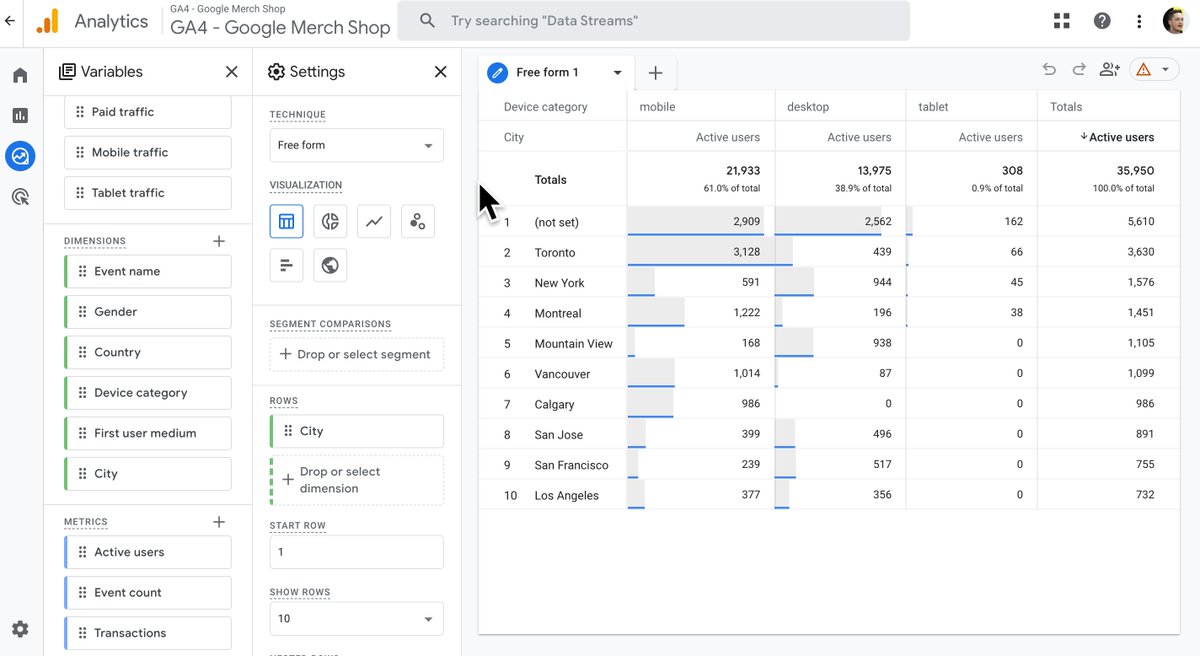Open the Show rows dropdown
Screen dimensions: 1200x656
(356, 618)
